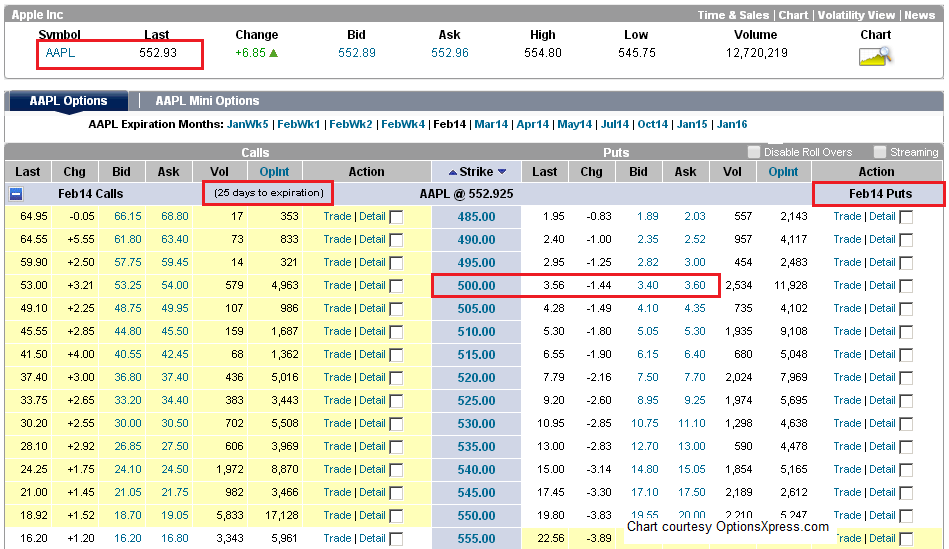
Task: Click the AAPL symbol link
Action: click(60, 53)
